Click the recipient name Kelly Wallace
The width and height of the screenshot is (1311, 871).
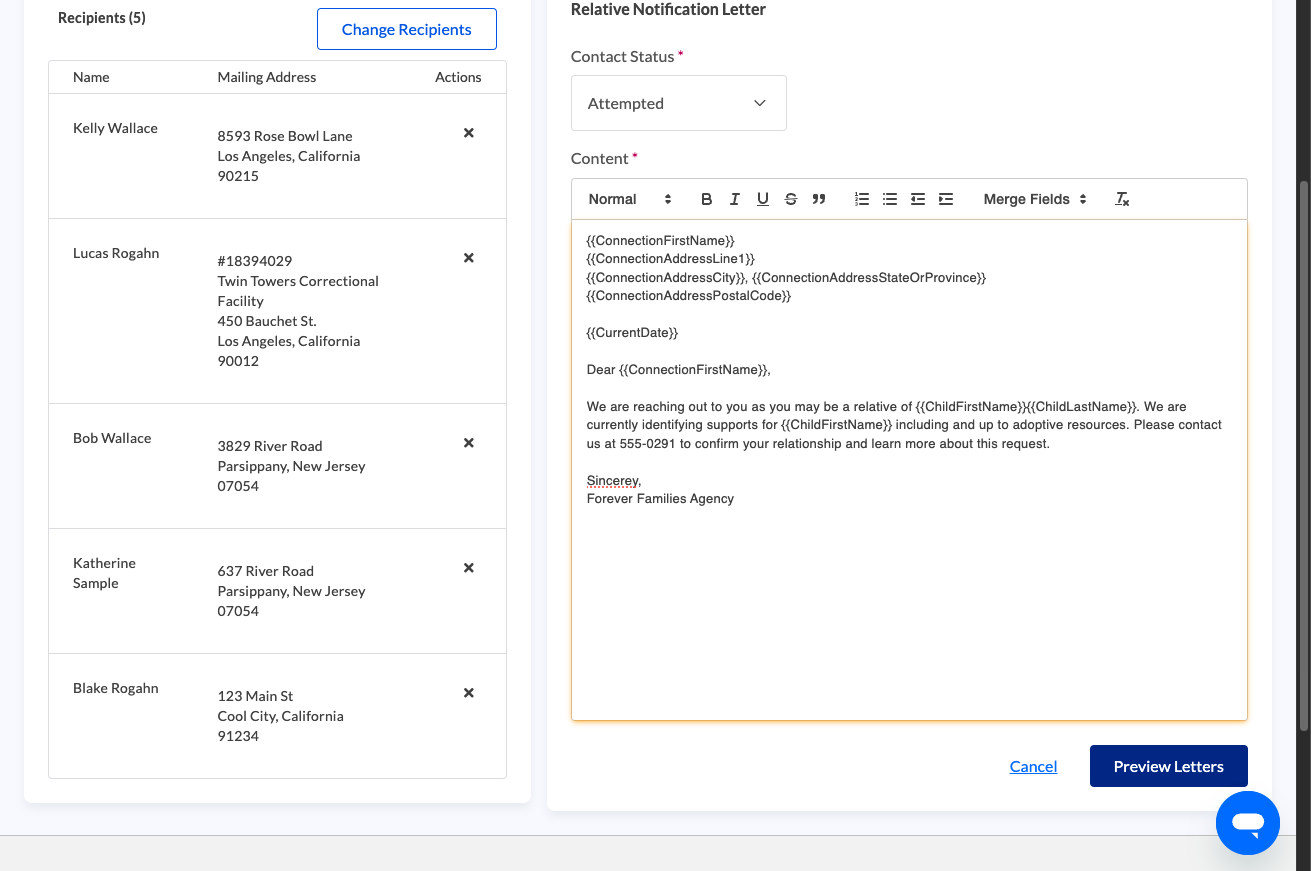115,128
